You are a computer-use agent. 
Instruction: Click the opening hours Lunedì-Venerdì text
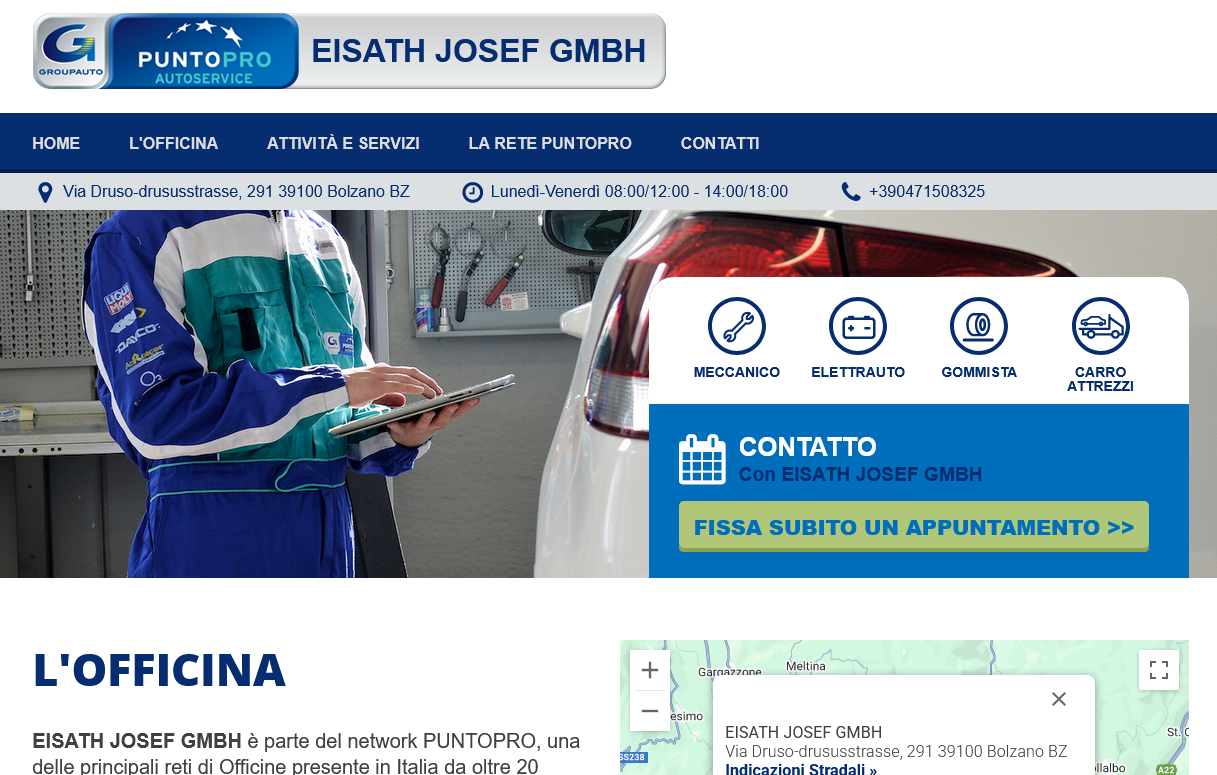(x=639, y=192)
